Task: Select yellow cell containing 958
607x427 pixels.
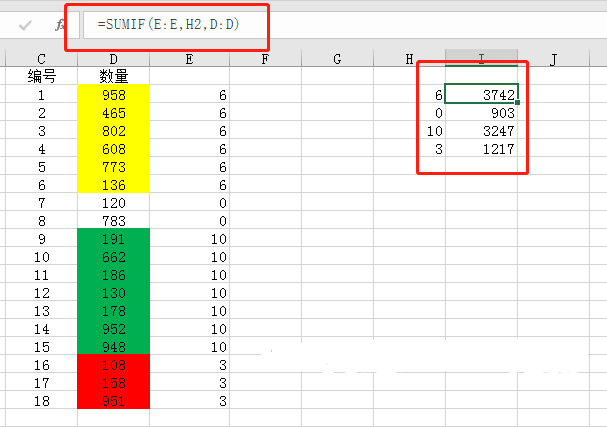Action: click(113, 94)
